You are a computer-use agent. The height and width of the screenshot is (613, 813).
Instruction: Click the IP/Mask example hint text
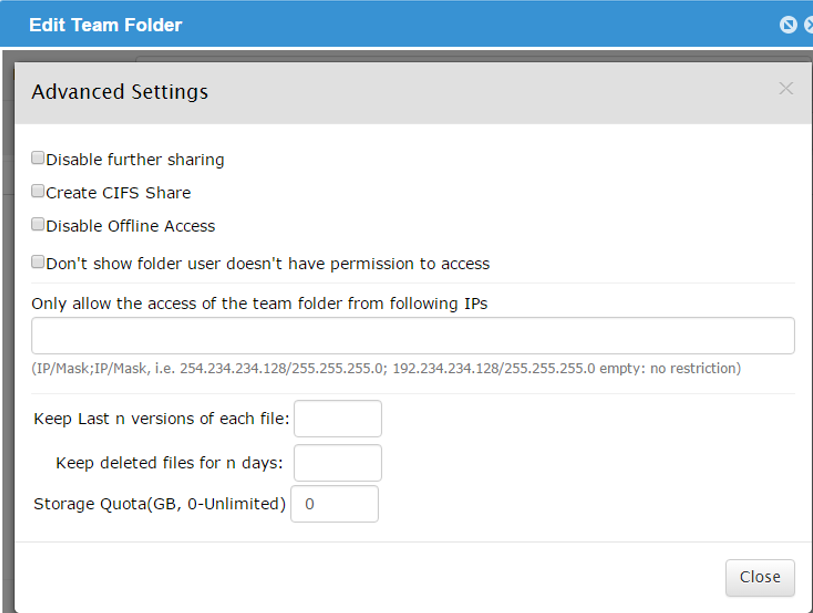386,368
